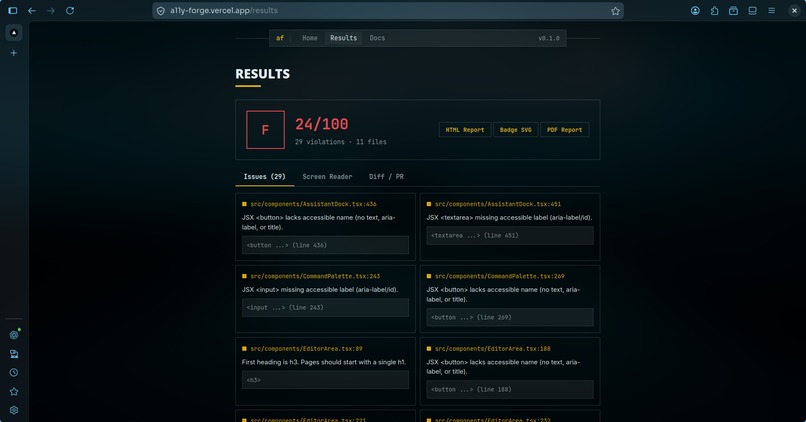The image size is (806, 422).
Task: Click code snippet '<button ...> (line 269)'
Action: pos(510,317)
